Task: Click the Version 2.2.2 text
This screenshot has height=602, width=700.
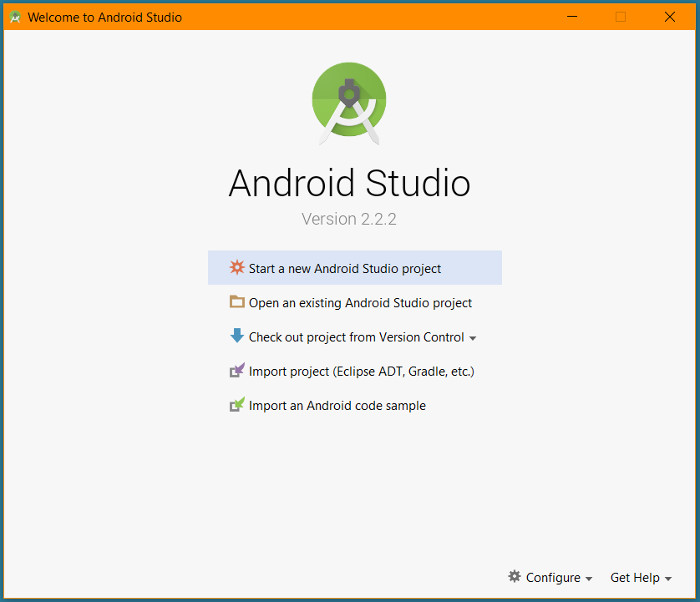Action: 349,219
